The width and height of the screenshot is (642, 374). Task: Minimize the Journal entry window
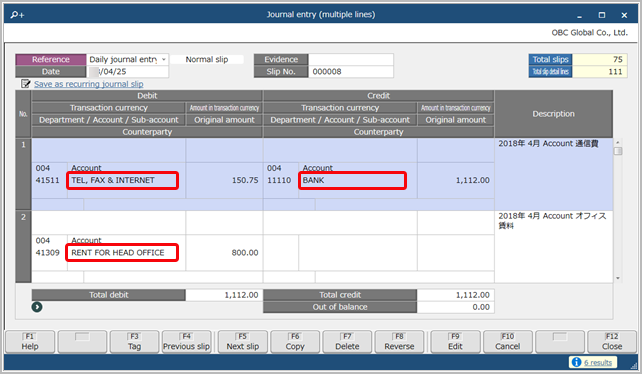pos(579,16)
